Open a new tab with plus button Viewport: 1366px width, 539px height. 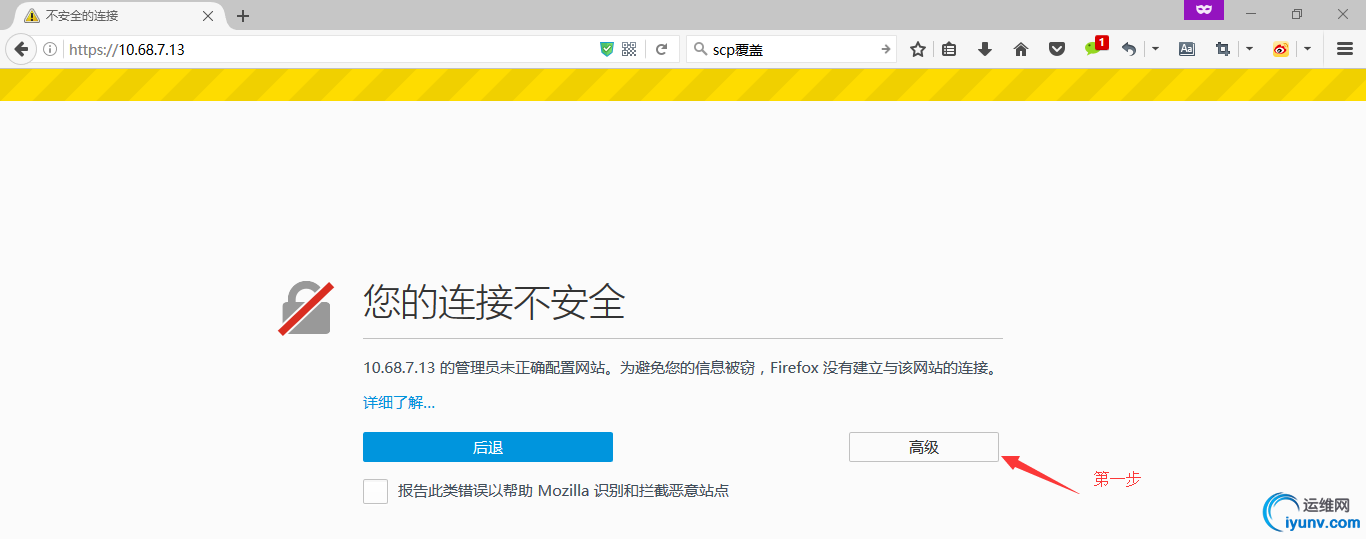243,16
